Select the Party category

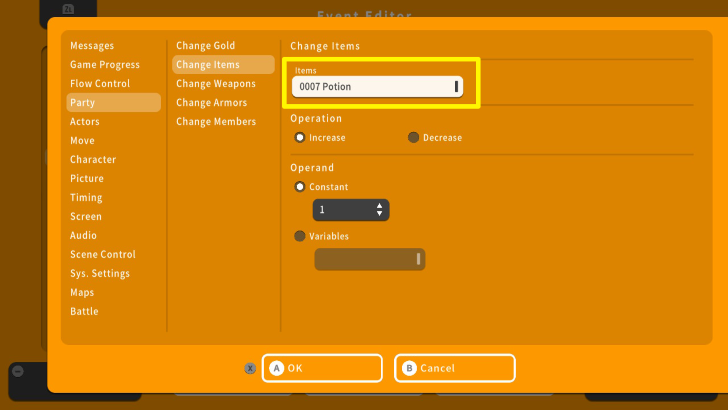[114, 102]
